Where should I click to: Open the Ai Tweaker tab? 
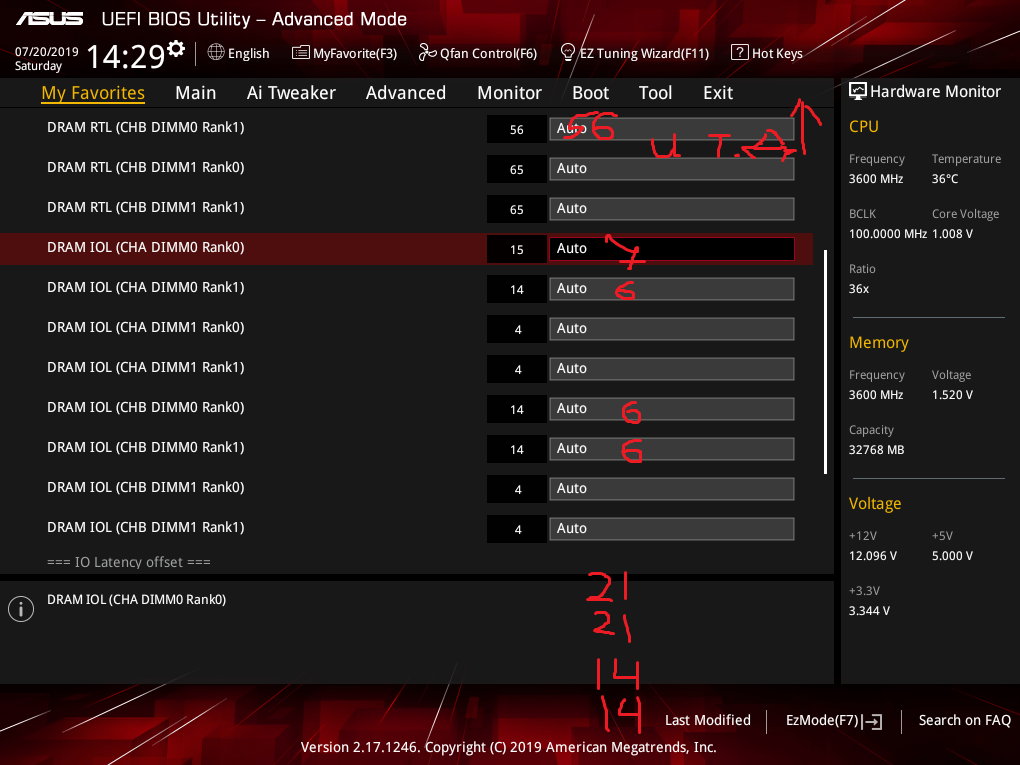point(291,92)
